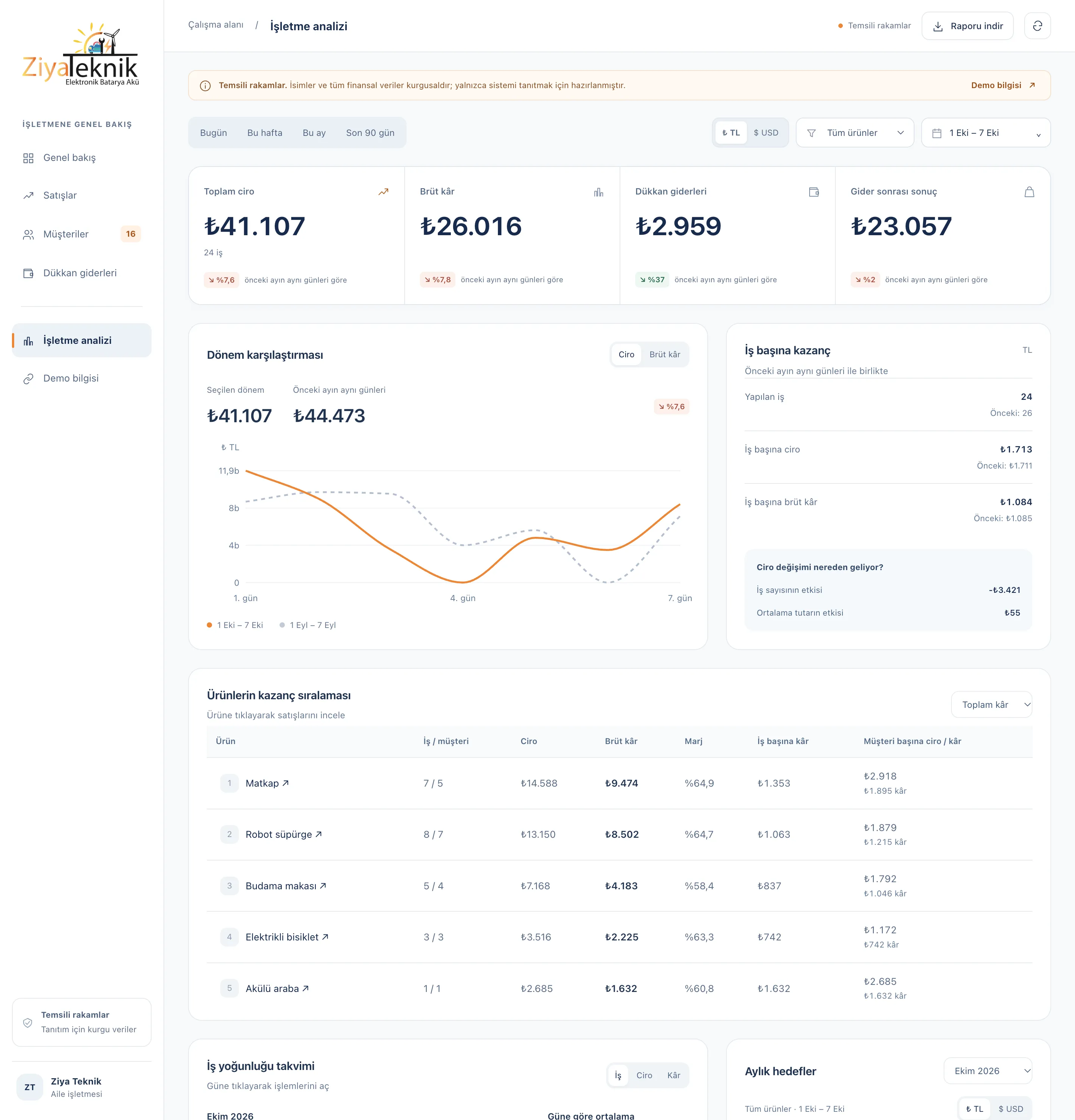
Task: Select the Son 90 gün period tab
Action: [370, 133]
